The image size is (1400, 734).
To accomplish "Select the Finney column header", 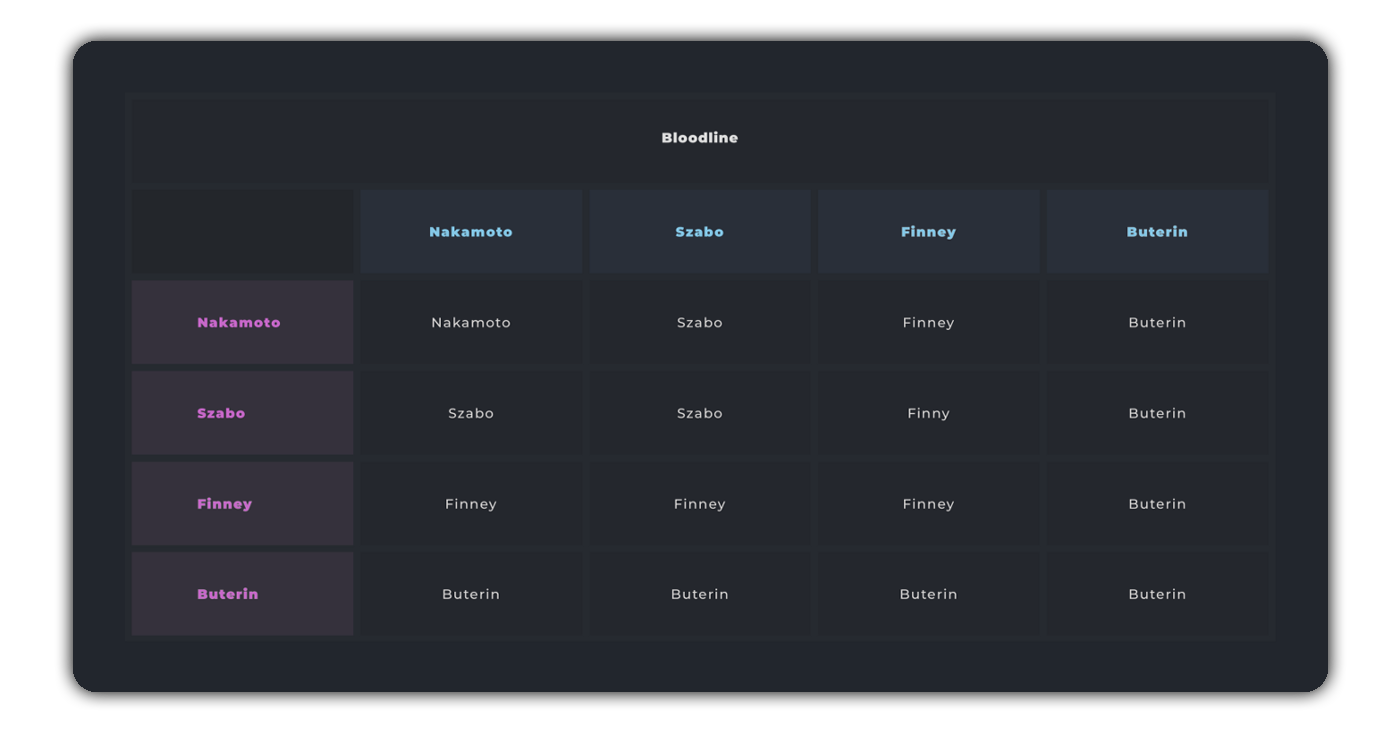I will click(x=929, y=231).
